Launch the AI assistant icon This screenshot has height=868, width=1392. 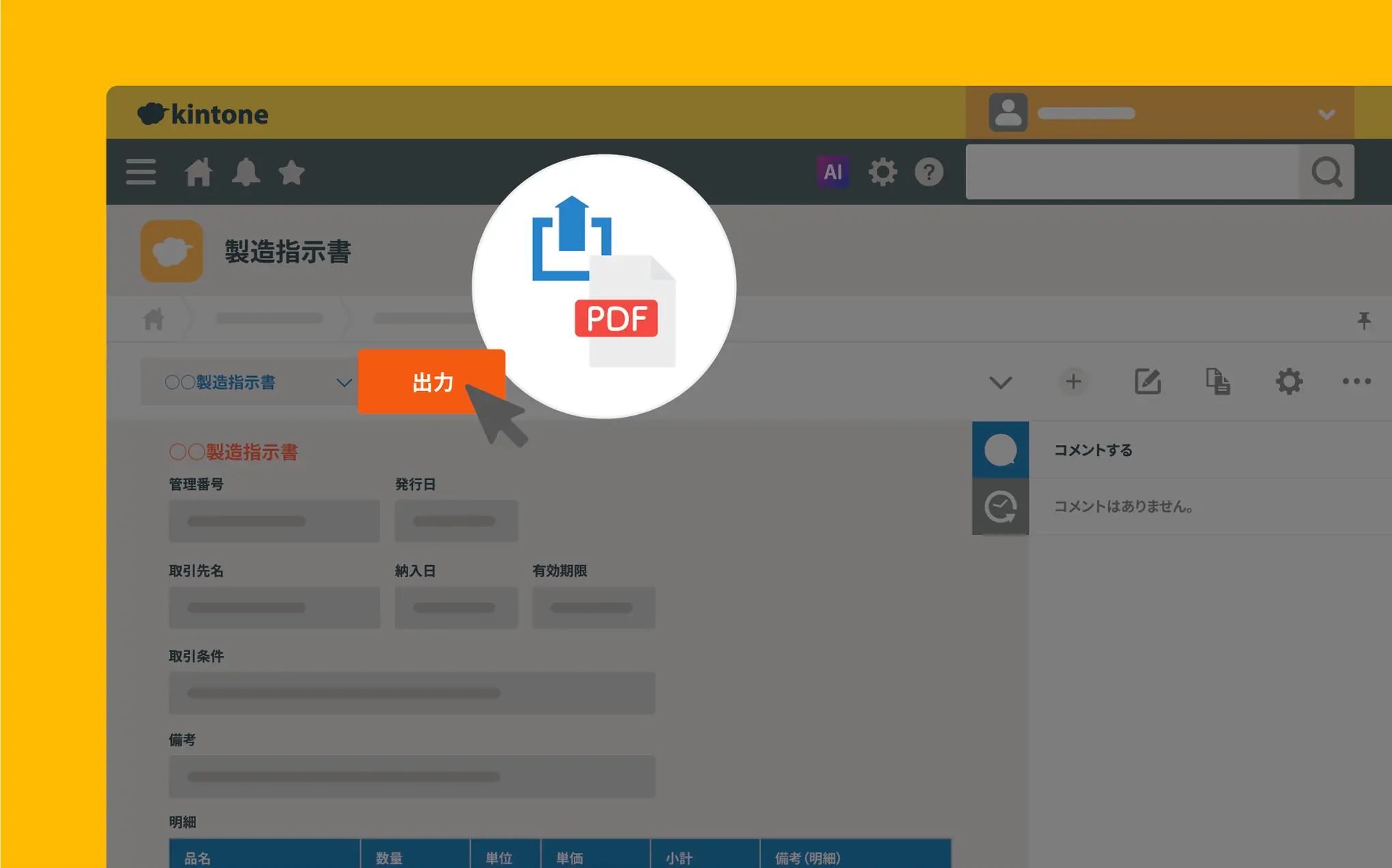coord(832,172)
